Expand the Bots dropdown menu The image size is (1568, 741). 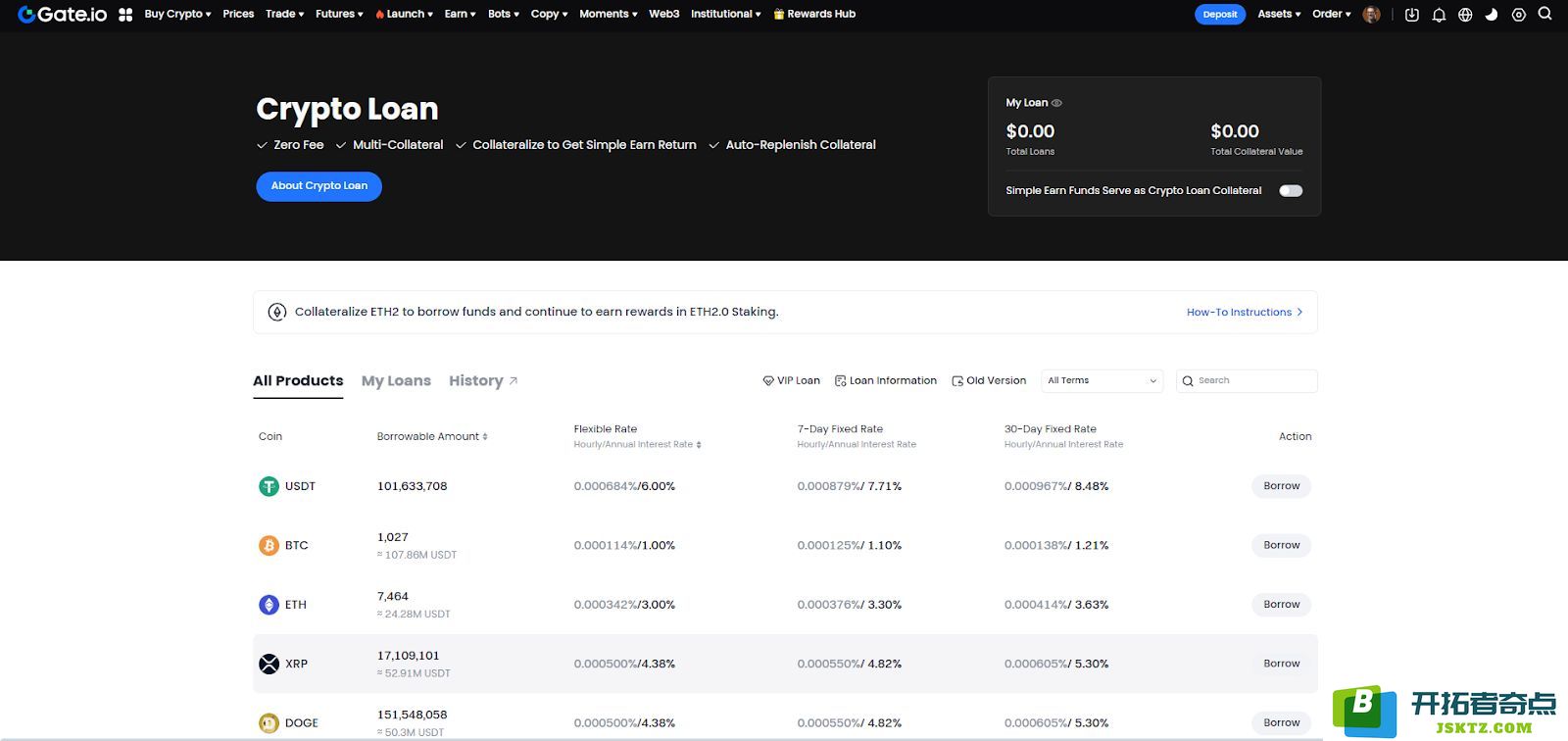coord(504,14)
